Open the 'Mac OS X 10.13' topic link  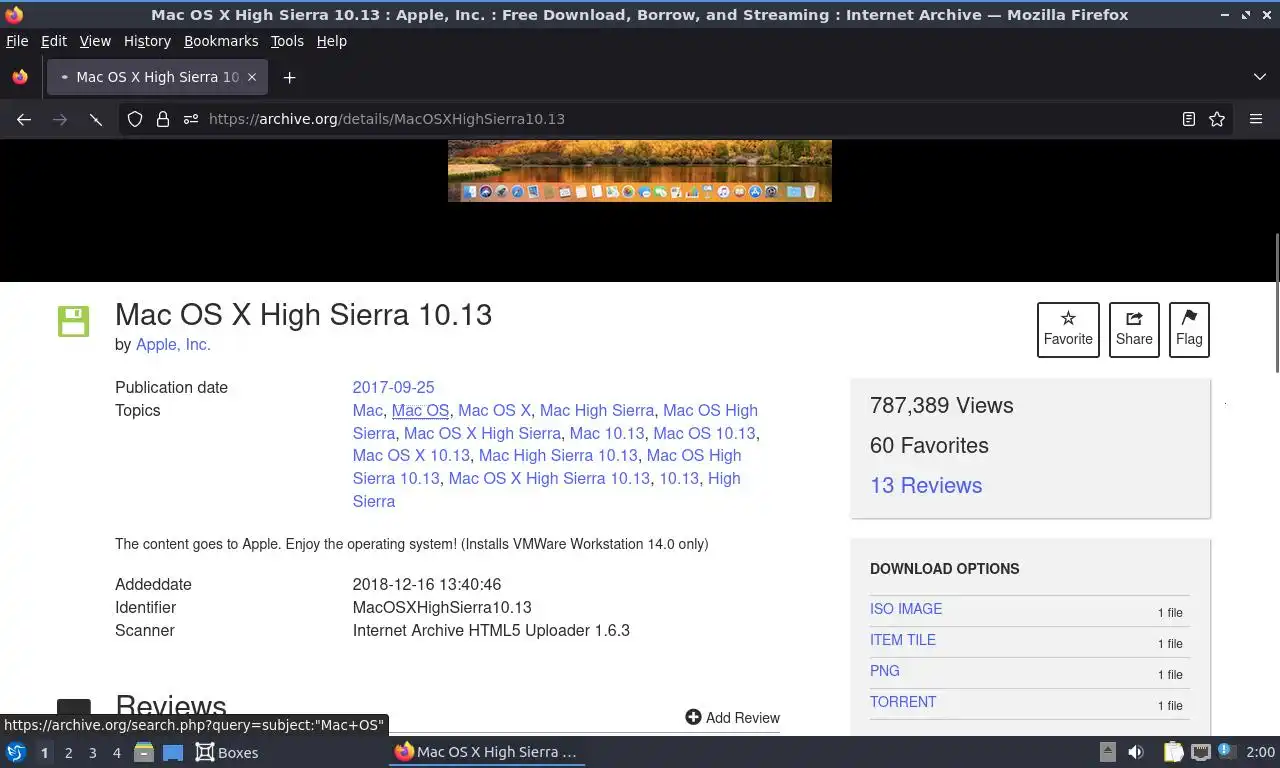pyautogui.click(x=411, y=455)
